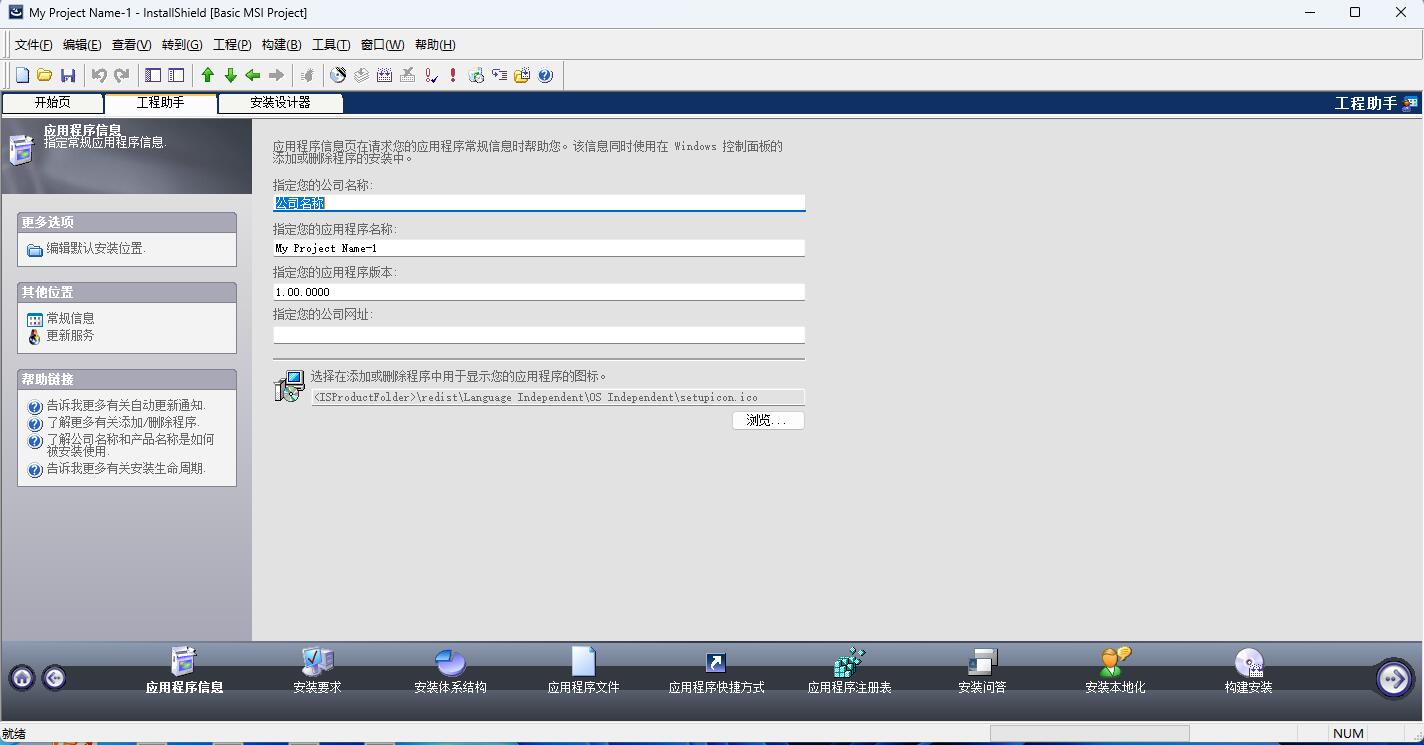Open the 转到(G) menu
This screenshot has width=1424, height=745.
pyautogui.click(x=182, y=45)
